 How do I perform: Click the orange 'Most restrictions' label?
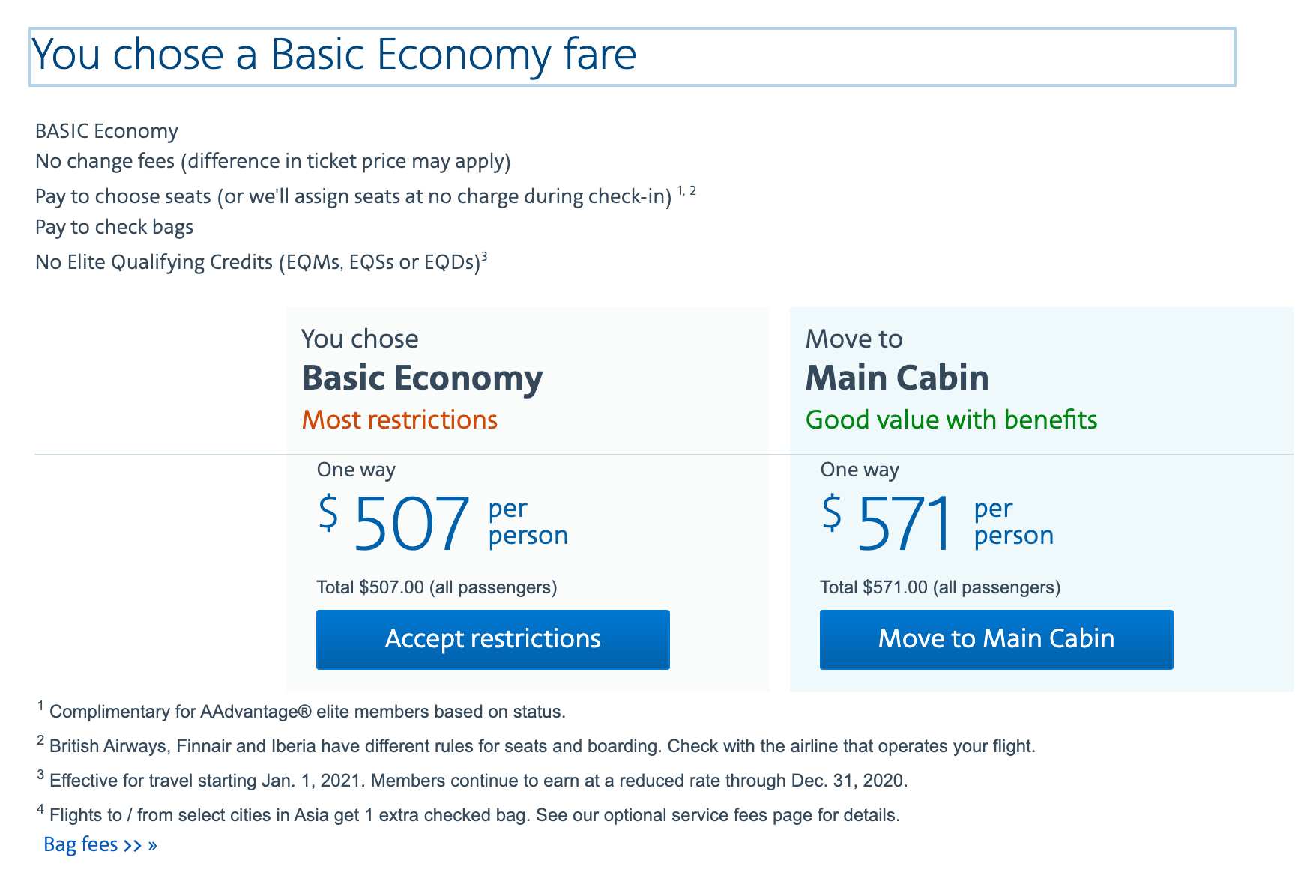399,420
